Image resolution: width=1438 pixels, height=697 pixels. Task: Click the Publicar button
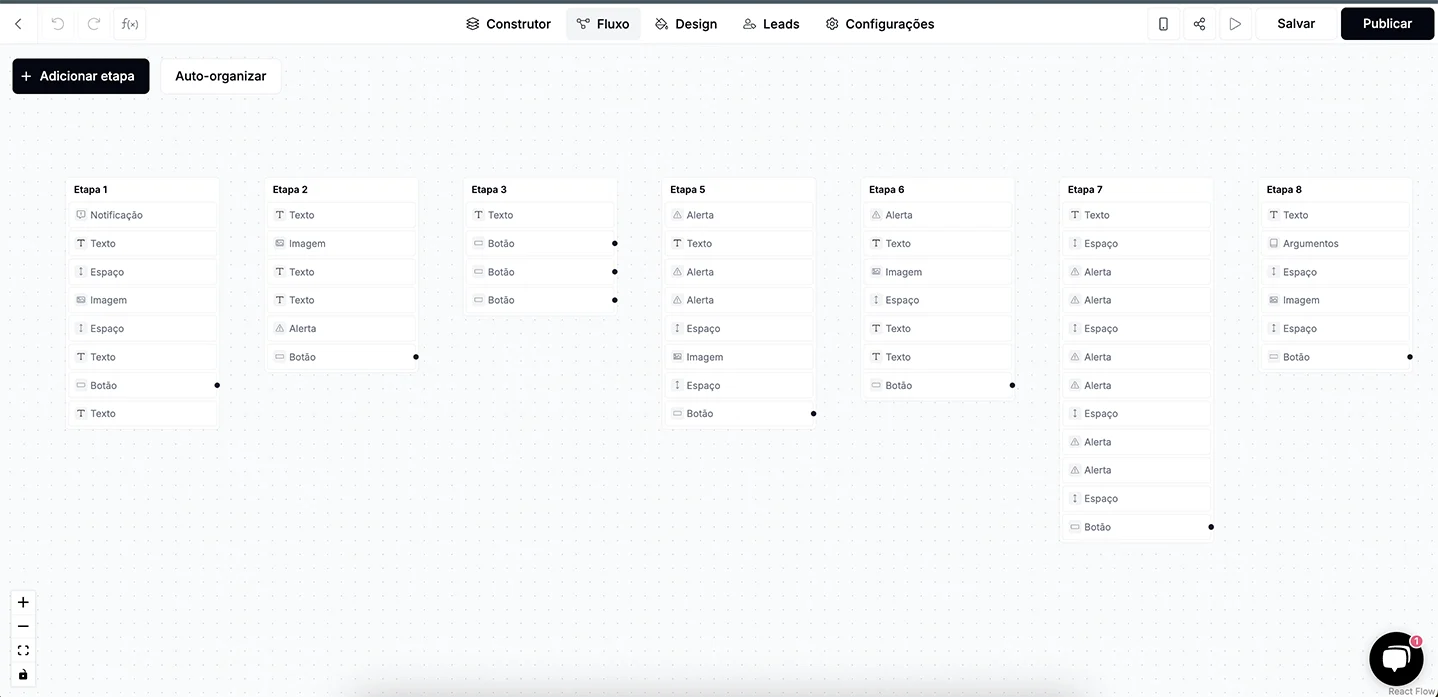[x=1386, y=24]
